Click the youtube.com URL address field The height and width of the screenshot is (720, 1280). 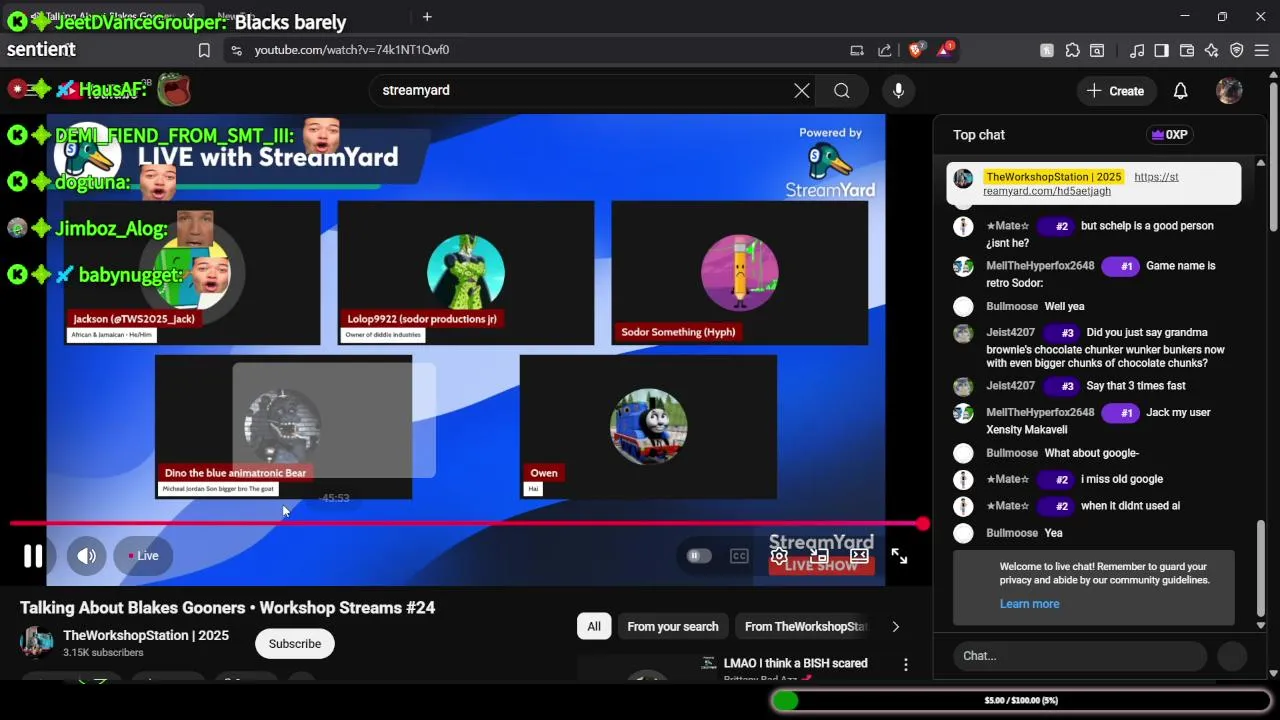click(x=352, y=51)
